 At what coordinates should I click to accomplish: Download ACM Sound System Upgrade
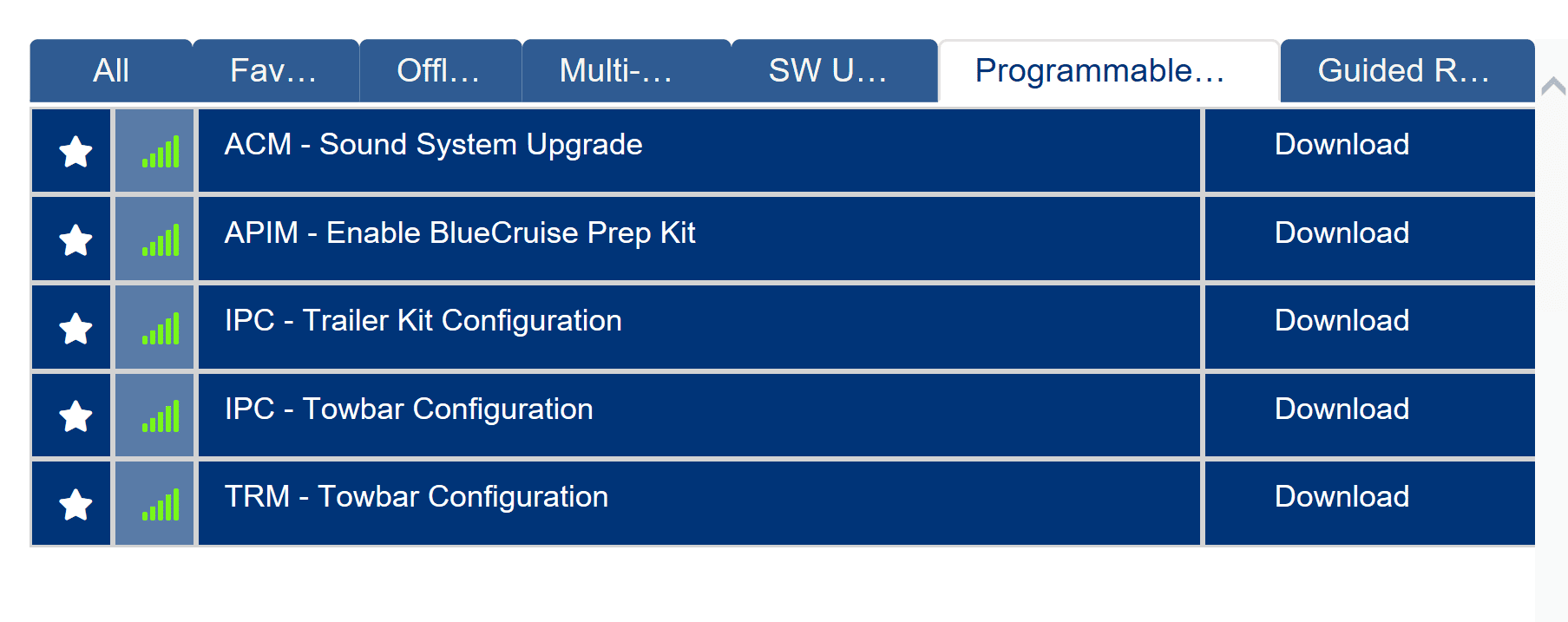tap(1342, 145)
